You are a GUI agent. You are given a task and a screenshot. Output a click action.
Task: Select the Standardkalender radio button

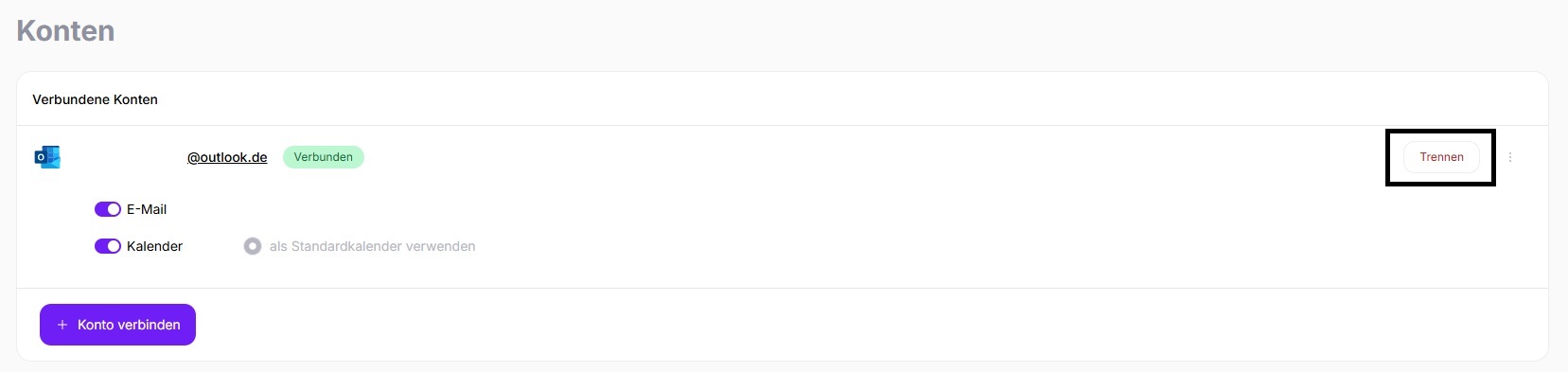253,246
